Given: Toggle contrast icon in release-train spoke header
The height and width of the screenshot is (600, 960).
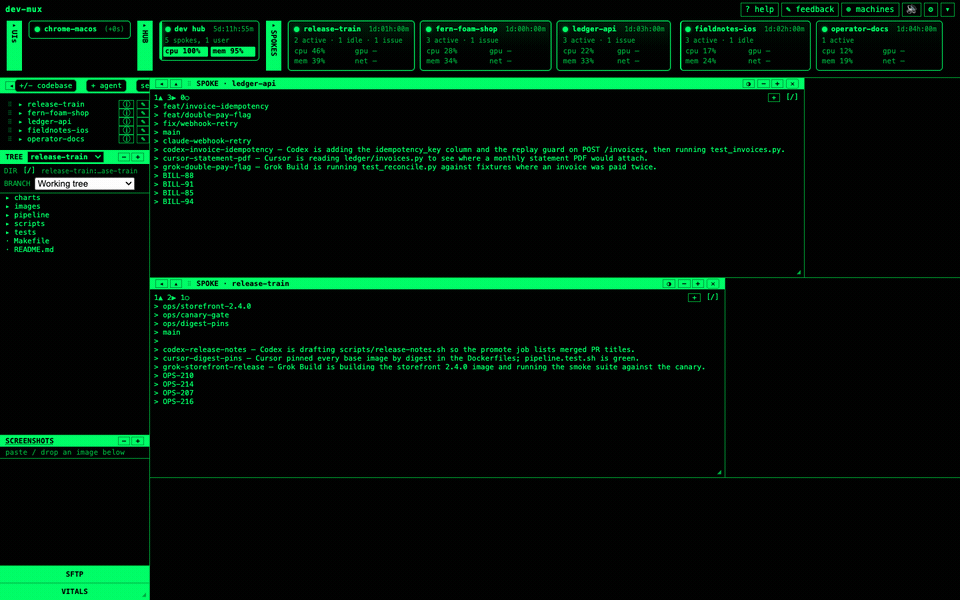Looking at the screenshot, I should [x=669, y=284].
